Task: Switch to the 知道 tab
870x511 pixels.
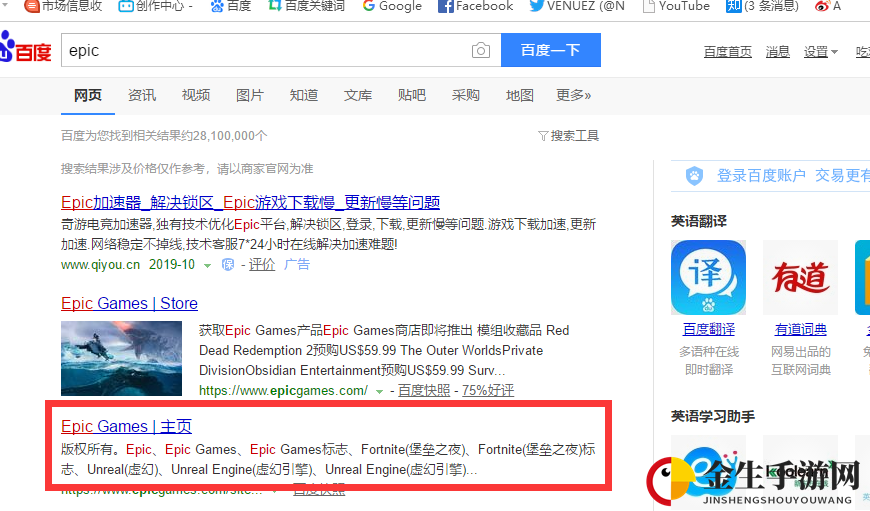Action: pyautogui.click(x=304, y=95)
